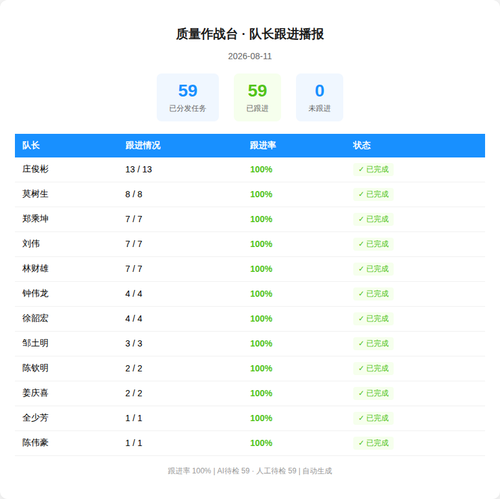The image size is (500, 499).
Task: Click the 已跟进 59 summary card
Action: (x=257, y=97)
